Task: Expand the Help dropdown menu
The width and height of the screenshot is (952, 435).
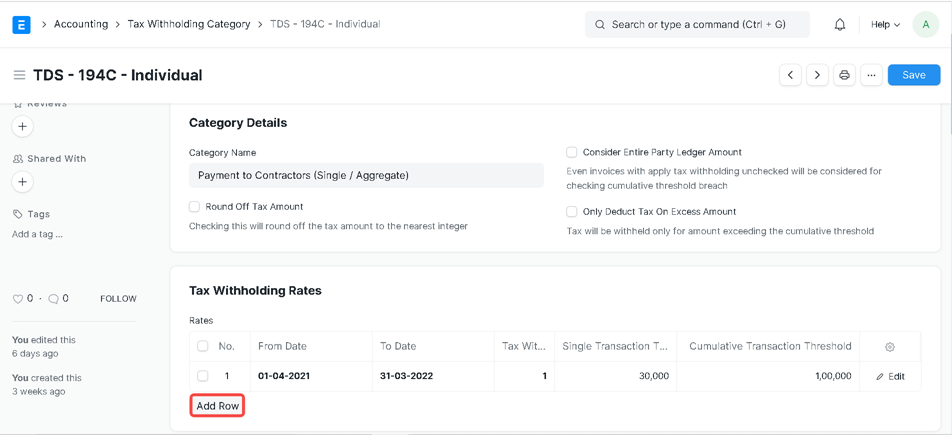Action: pyautogui.click(x=885, y=24)
